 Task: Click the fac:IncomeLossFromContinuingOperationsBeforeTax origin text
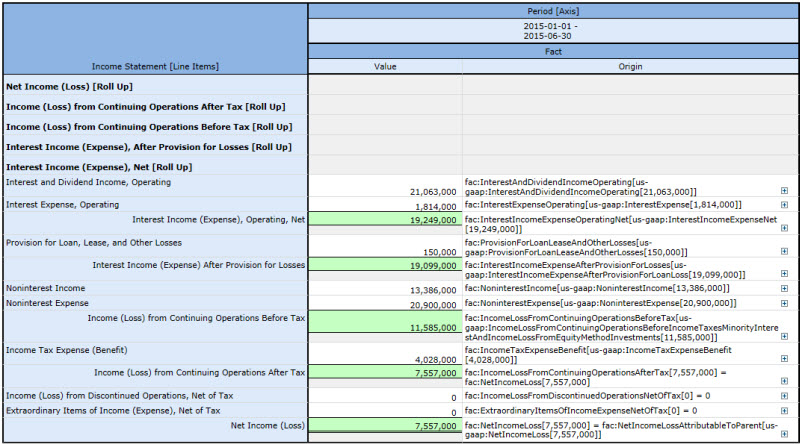(x=621, y=328)
